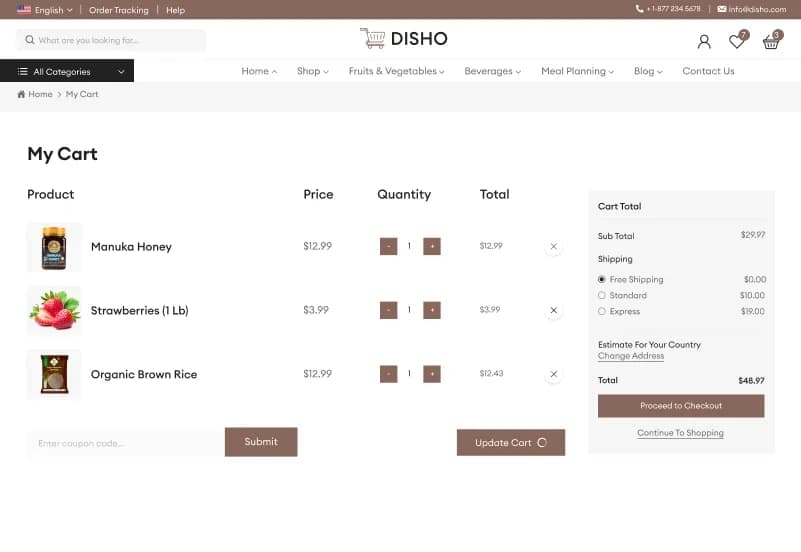Expand the Meal Planning menu

pos(577,71)
